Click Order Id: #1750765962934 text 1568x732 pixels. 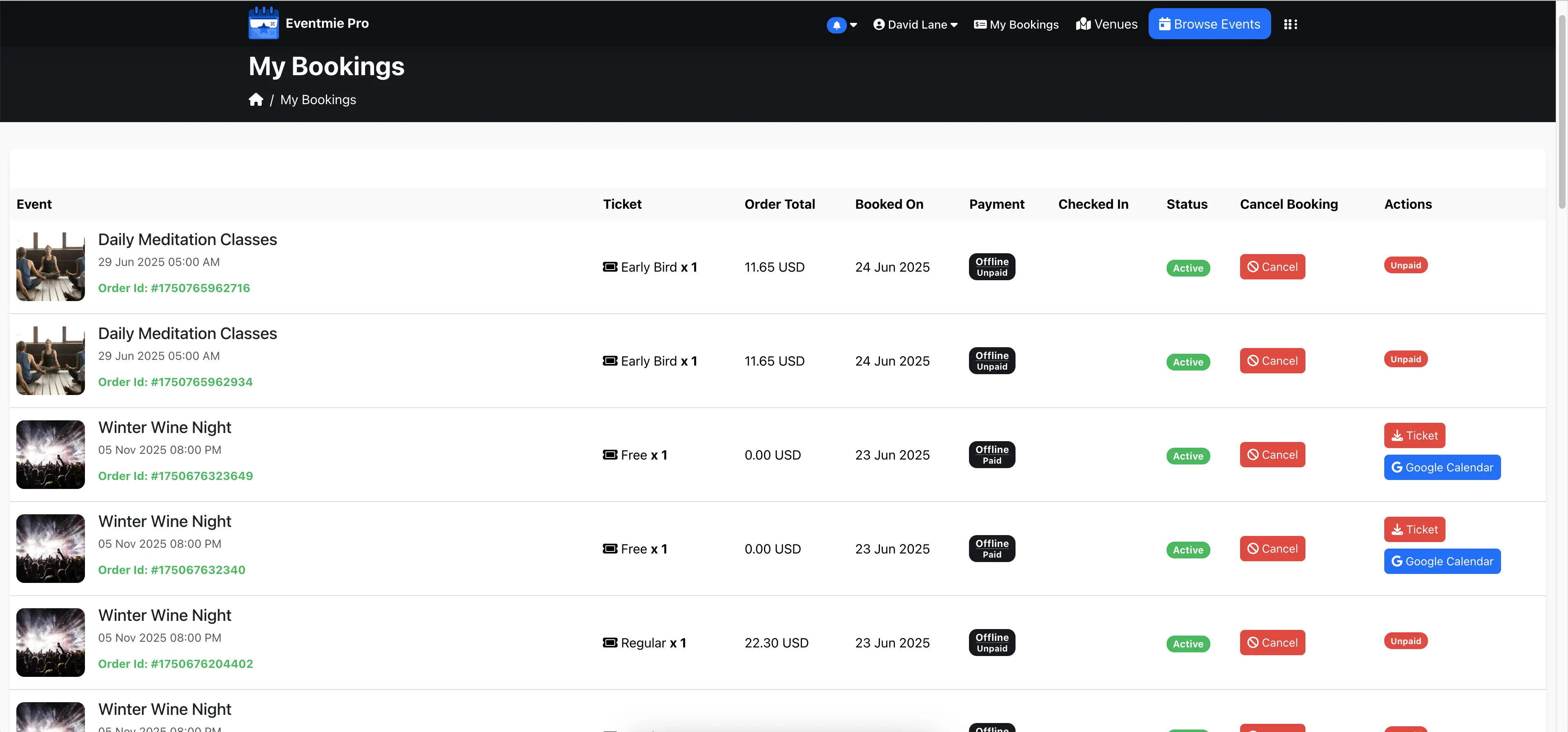[175, 382]
